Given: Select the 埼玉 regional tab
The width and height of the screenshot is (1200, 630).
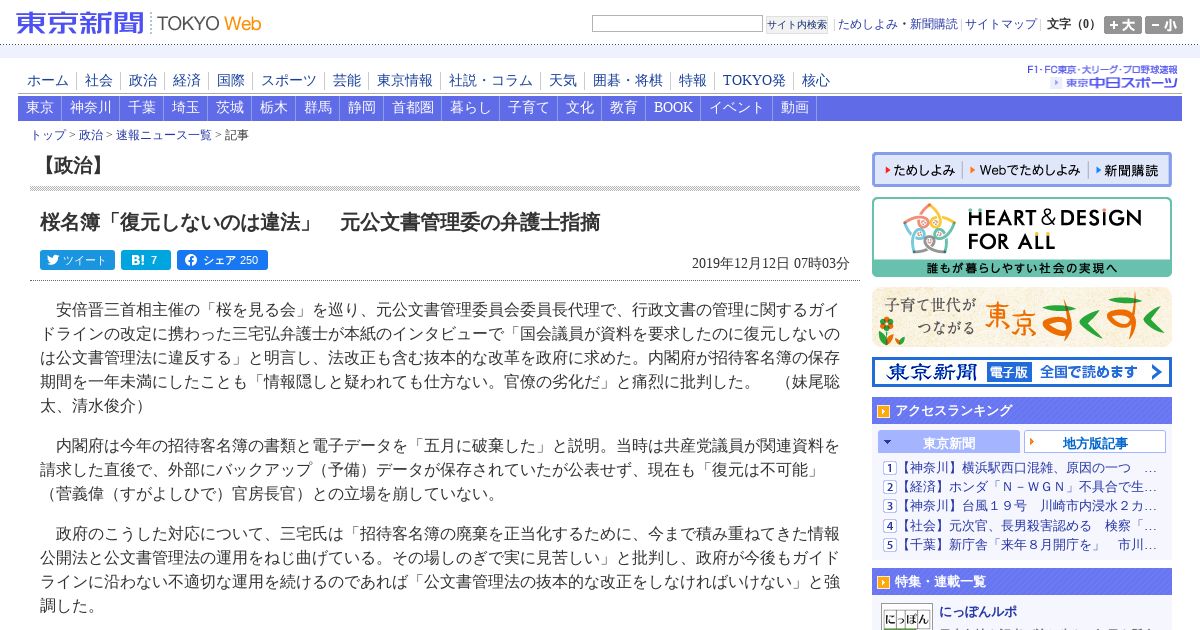Looking at the screenshot, I should click(186, 108).
